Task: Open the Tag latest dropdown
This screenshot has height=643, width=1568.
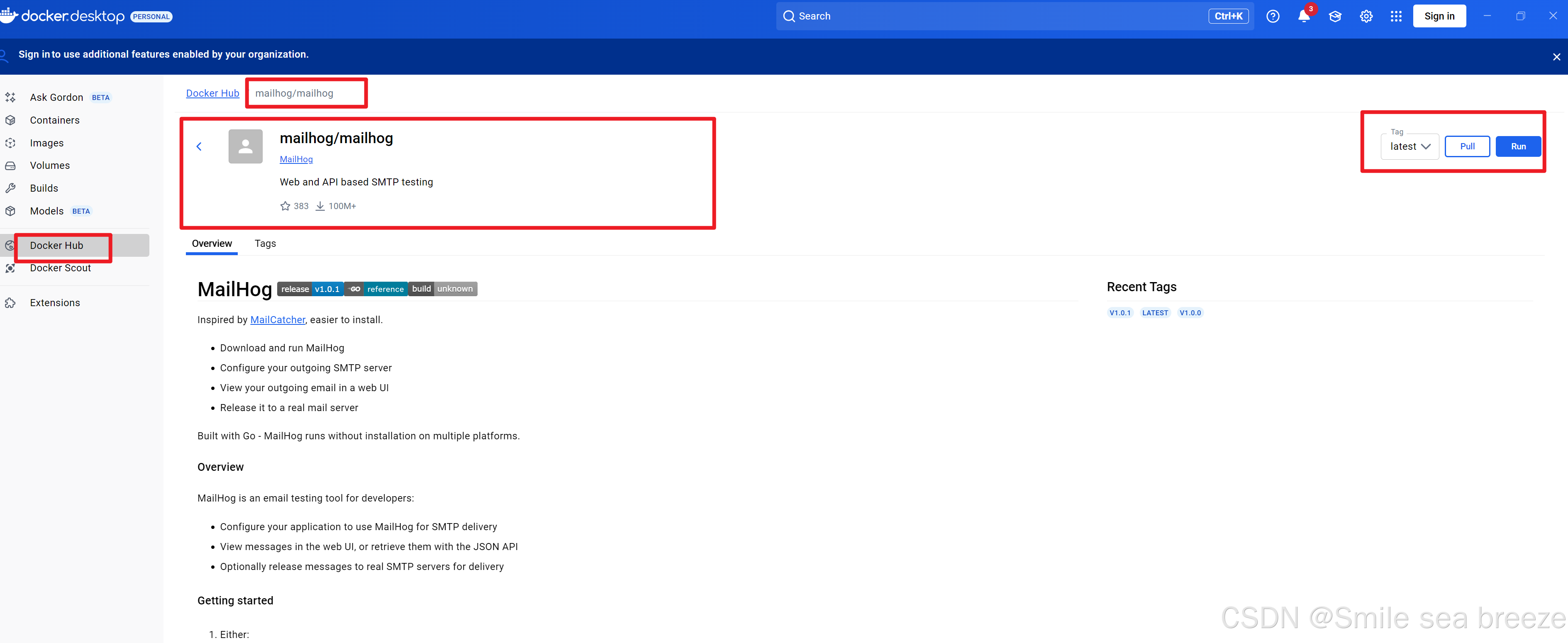Action: pyautogui.click(x=1410, y=146)
